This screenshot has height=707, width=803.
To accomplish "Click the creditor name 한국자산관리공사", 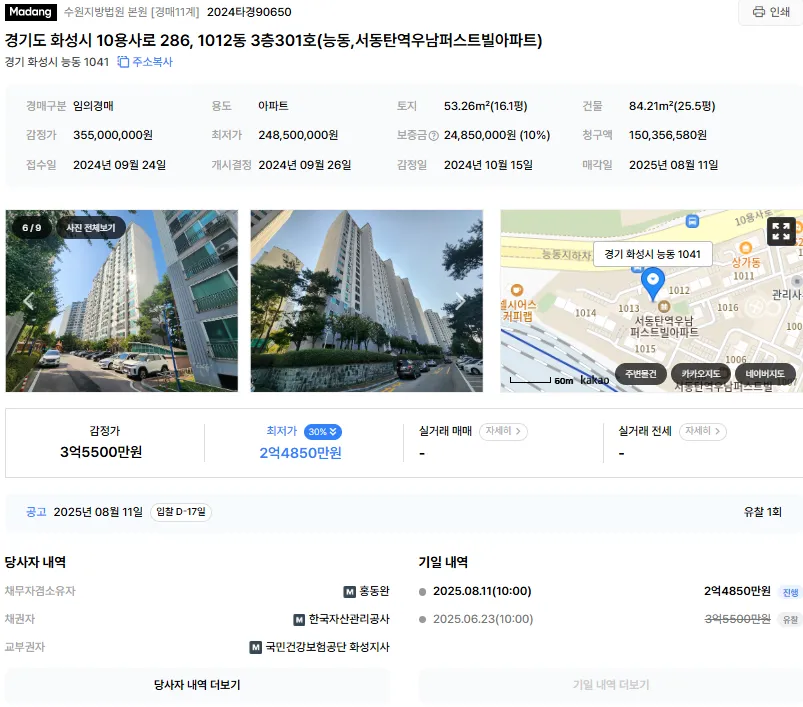I will point(349,619).
